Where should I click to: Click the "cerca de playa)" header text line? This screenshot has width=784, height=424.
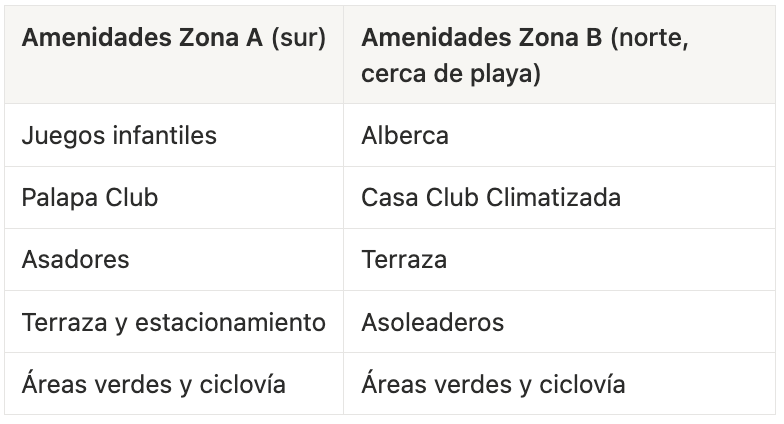click(451, 74)
